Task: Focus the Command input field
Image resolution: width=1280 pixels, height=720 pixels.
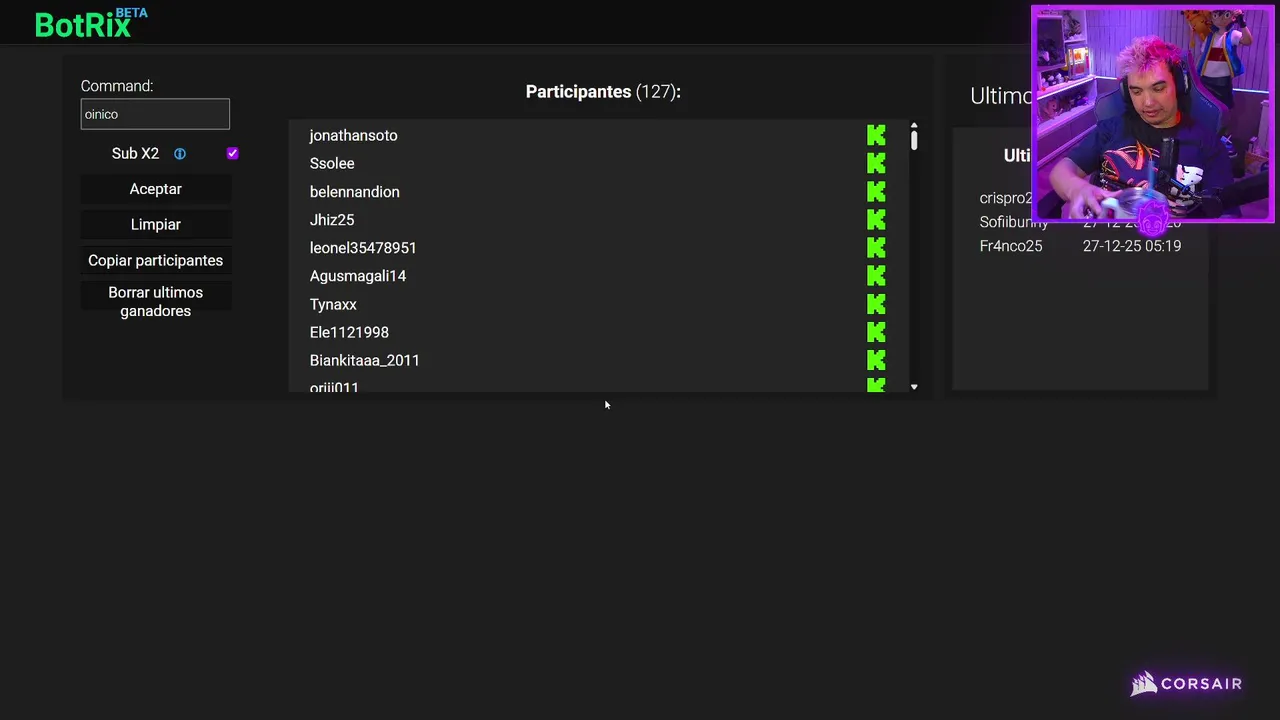Action: 155,114
